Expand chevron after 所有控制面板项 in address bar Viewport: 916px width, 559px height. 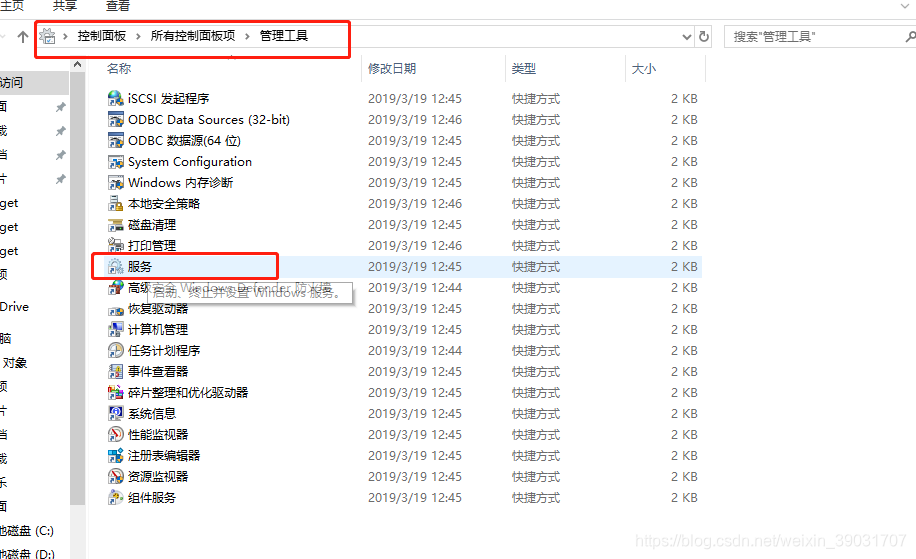pos(247,36)
